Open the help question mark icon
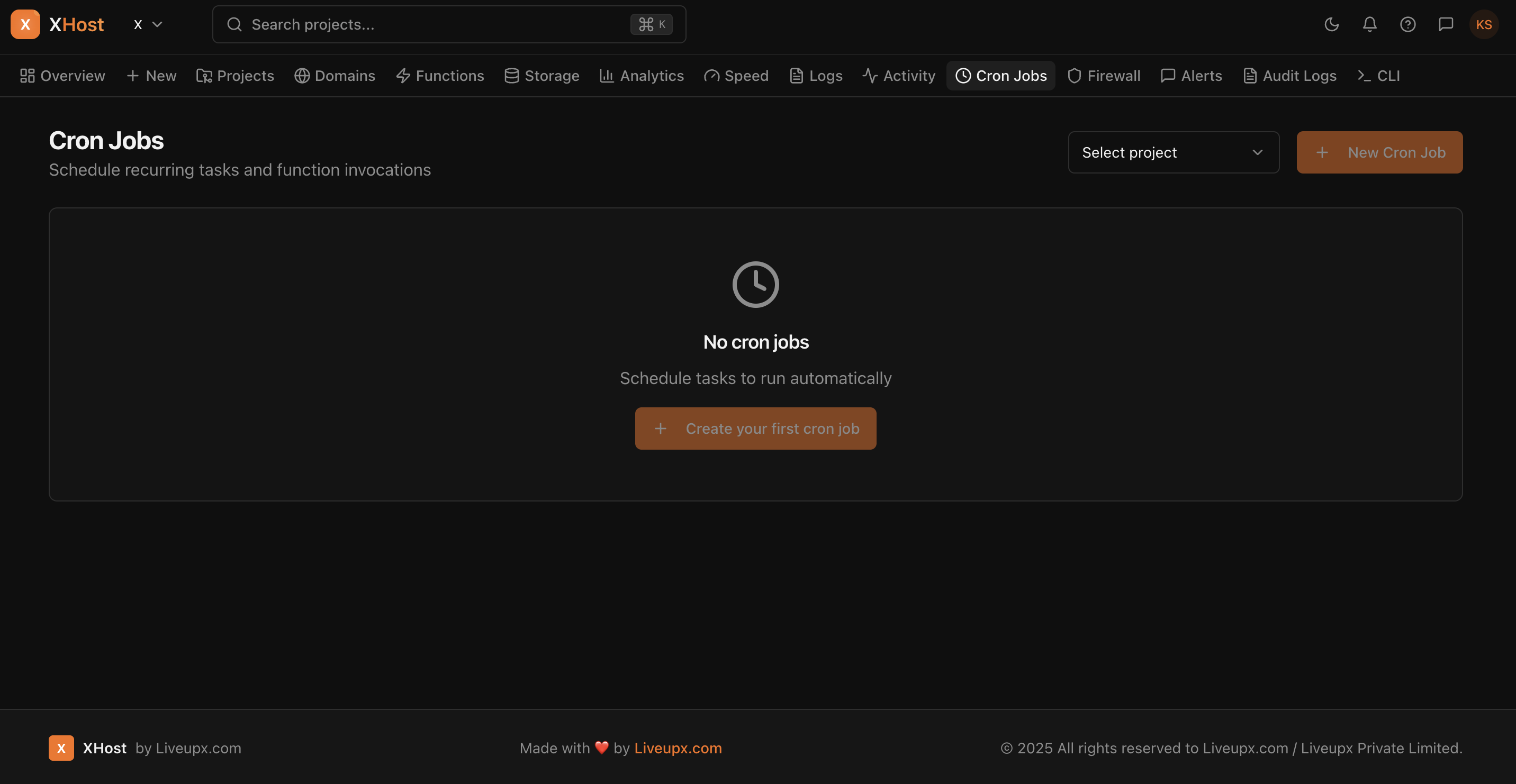The height and width of the screenshot is (784, 1516). click(x=1407, y=24)
